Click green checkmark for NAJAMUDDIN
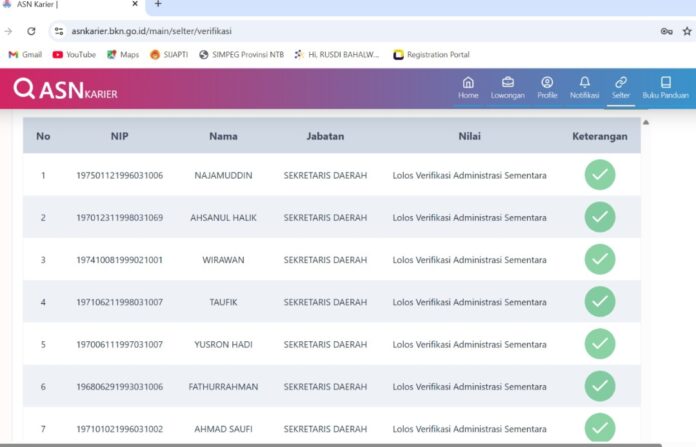Image resolution: width=696 pixels, height=447 pixels. 599,175
